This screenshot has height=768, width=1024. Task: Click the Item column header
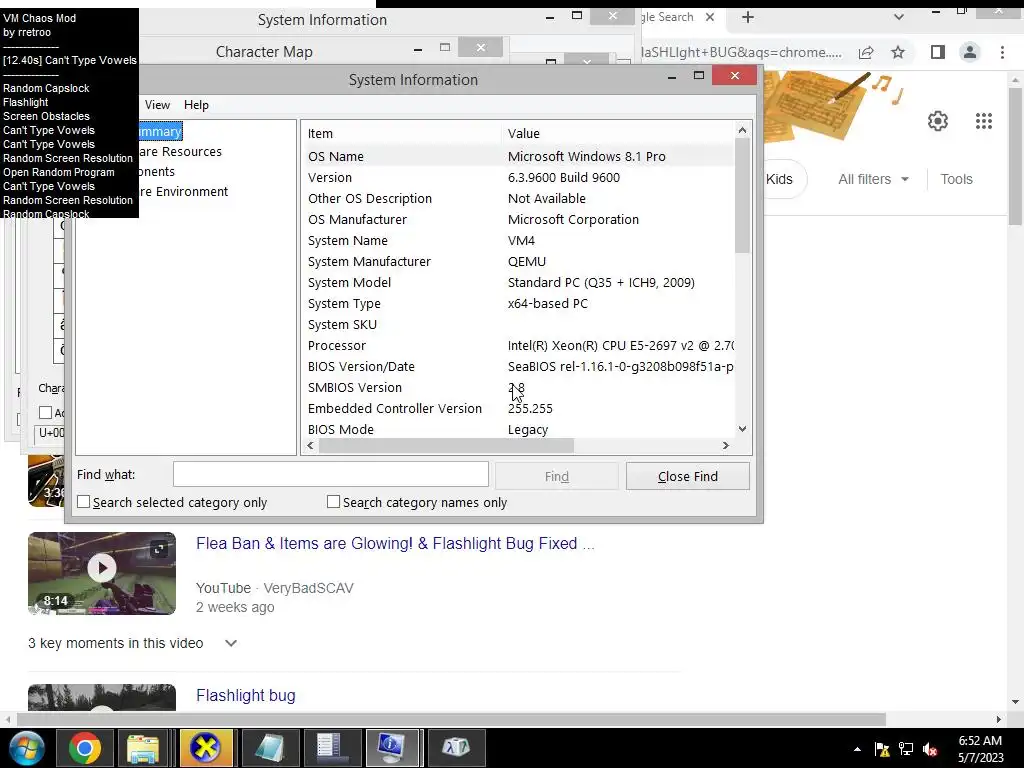pyautogui.click(x=402, y=133)
